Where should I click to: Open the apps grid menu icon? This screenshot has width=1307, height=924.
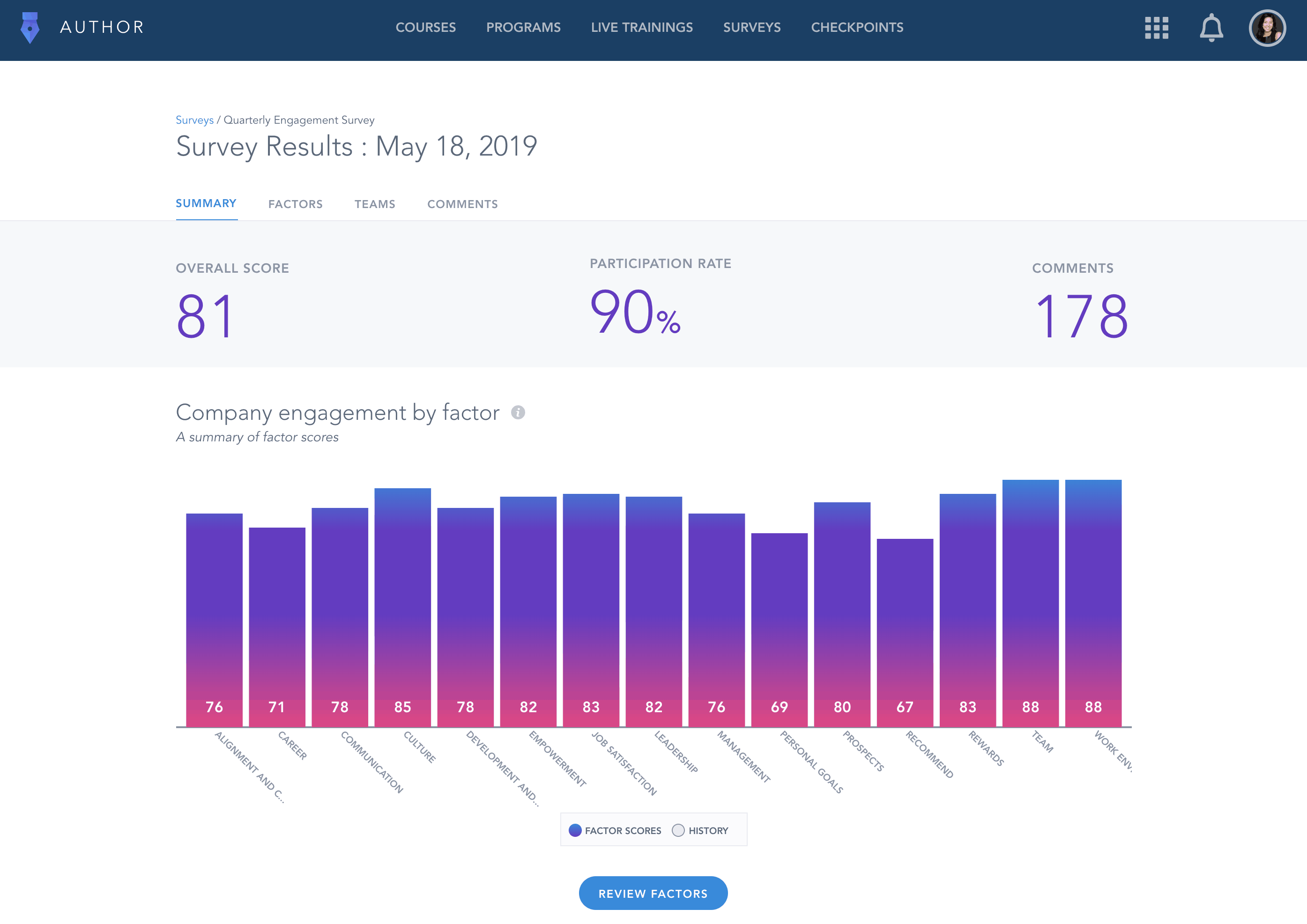coord(1156,27)
